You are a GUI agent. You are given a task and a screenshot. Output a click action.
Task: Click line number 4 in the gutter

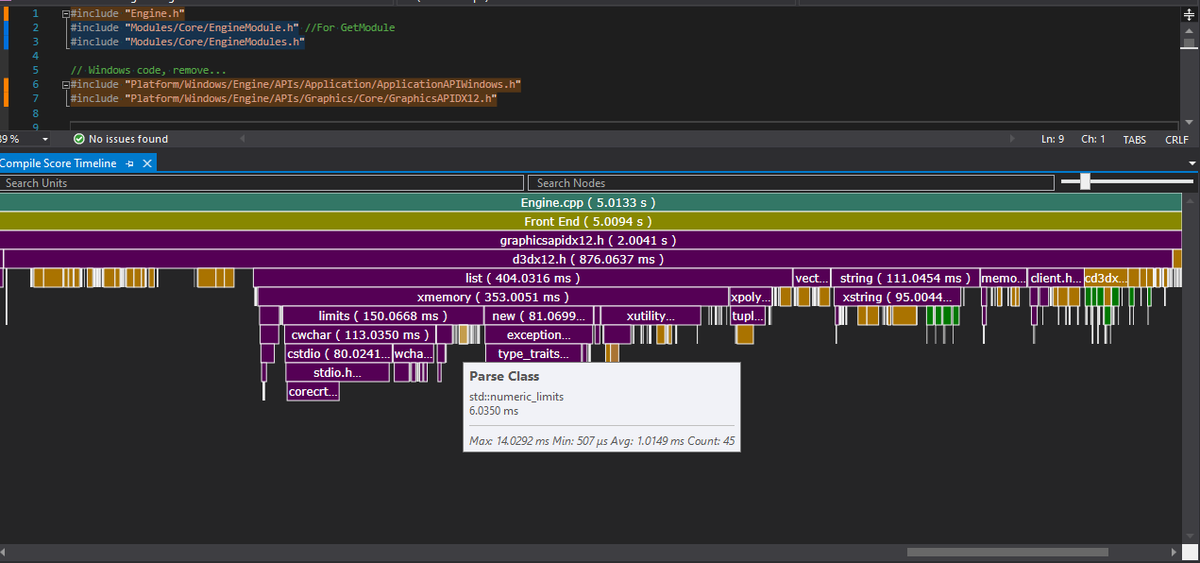(35, 57)
